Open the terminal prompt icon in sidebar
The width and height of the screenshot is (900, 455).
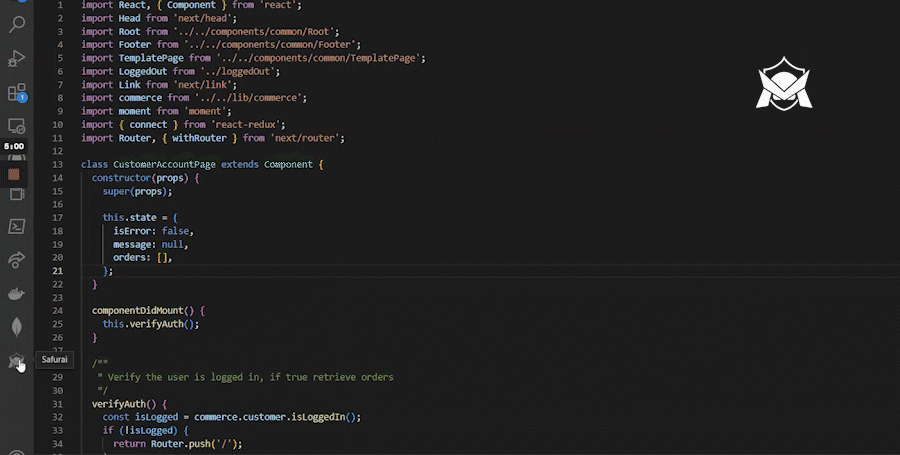click(17, 226)
